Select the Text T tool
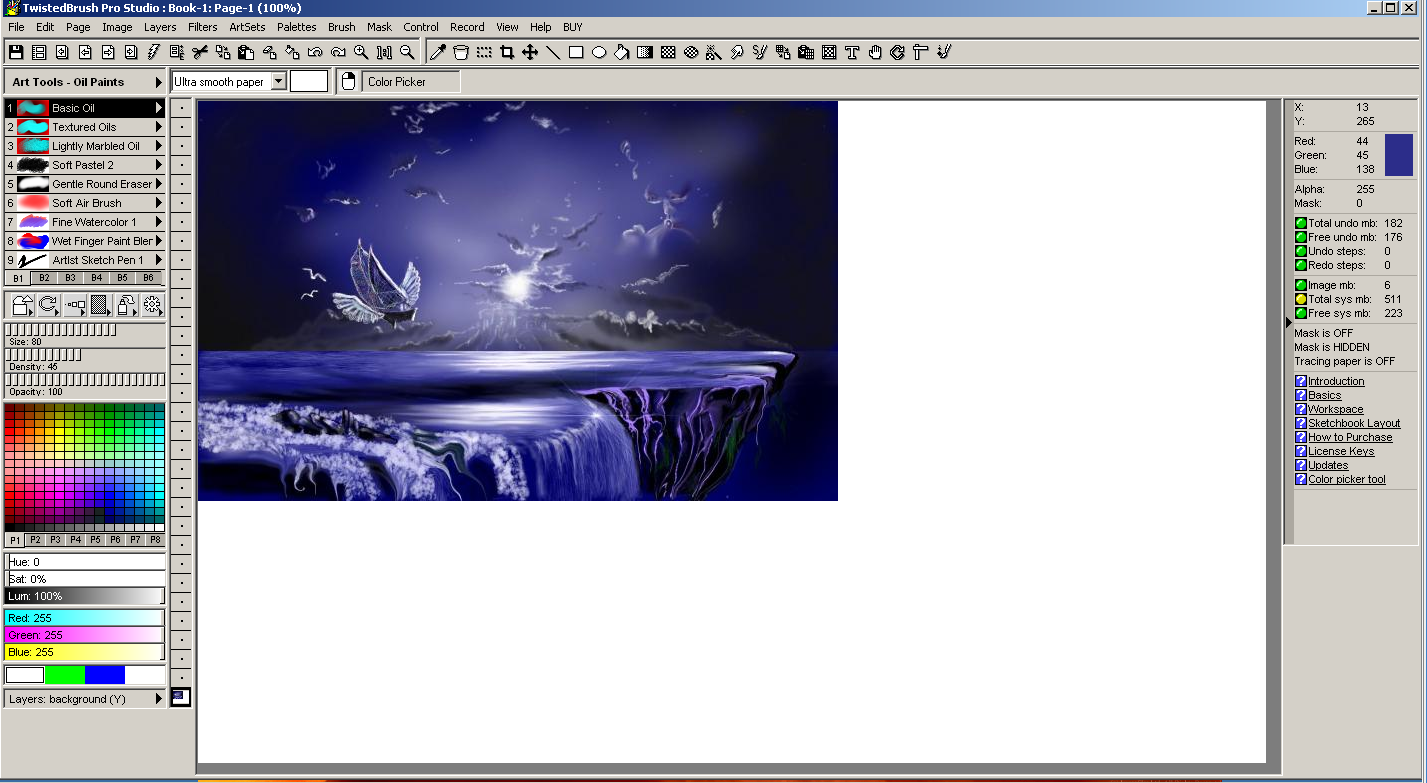The height and width of the screenshot is (783, 1427). point(852,52)
